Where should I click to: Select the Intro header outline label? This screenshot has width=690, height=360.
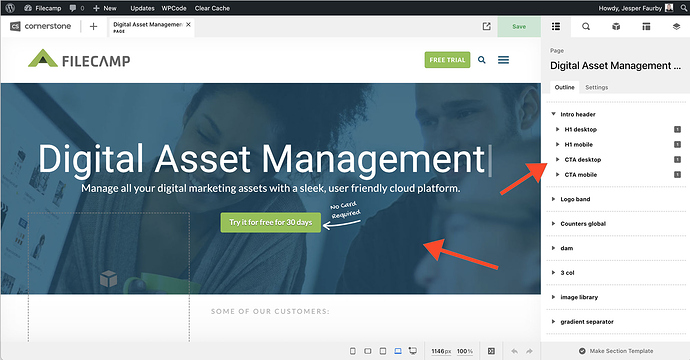[578, 114]
